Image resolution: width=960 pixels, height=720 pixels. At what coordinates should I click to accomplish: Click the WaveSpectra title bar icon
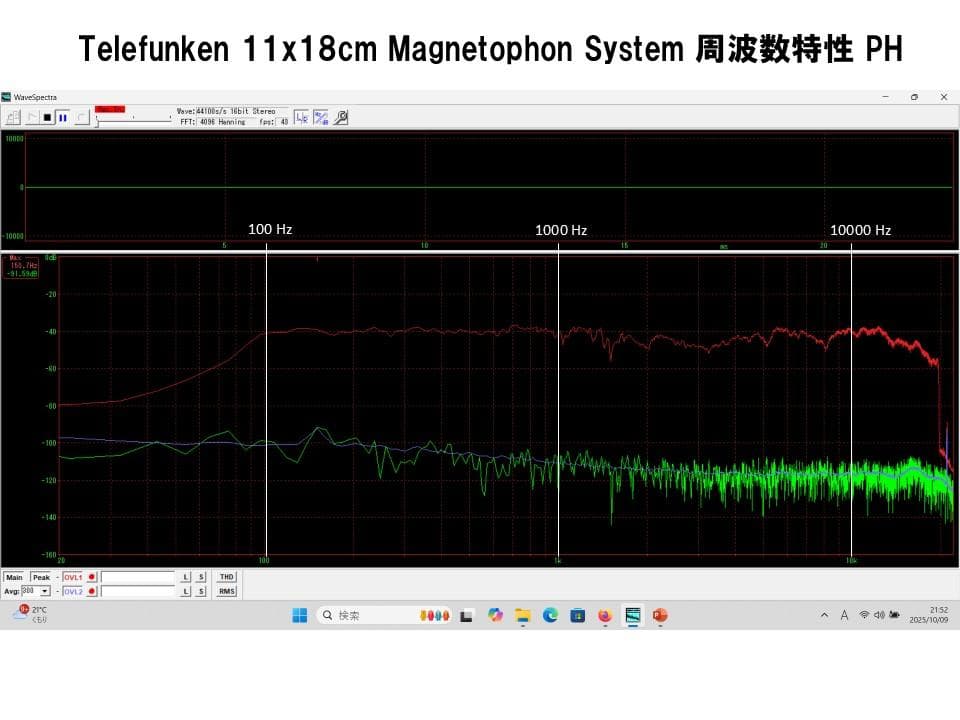point(7,97)
